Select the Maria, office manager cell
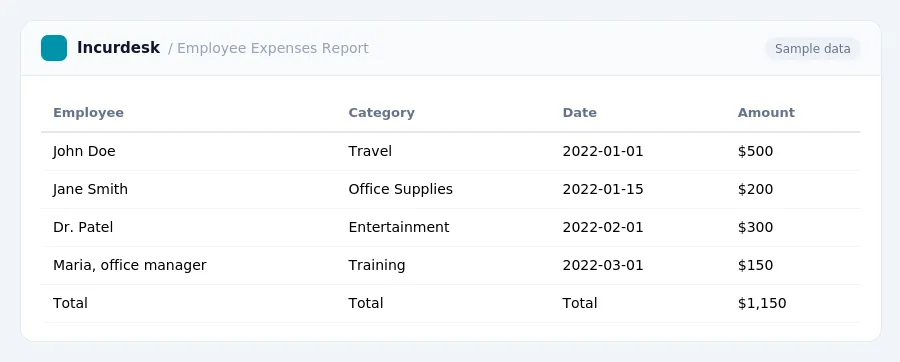Viewport: 900px width, 362px height. (129, 265)
